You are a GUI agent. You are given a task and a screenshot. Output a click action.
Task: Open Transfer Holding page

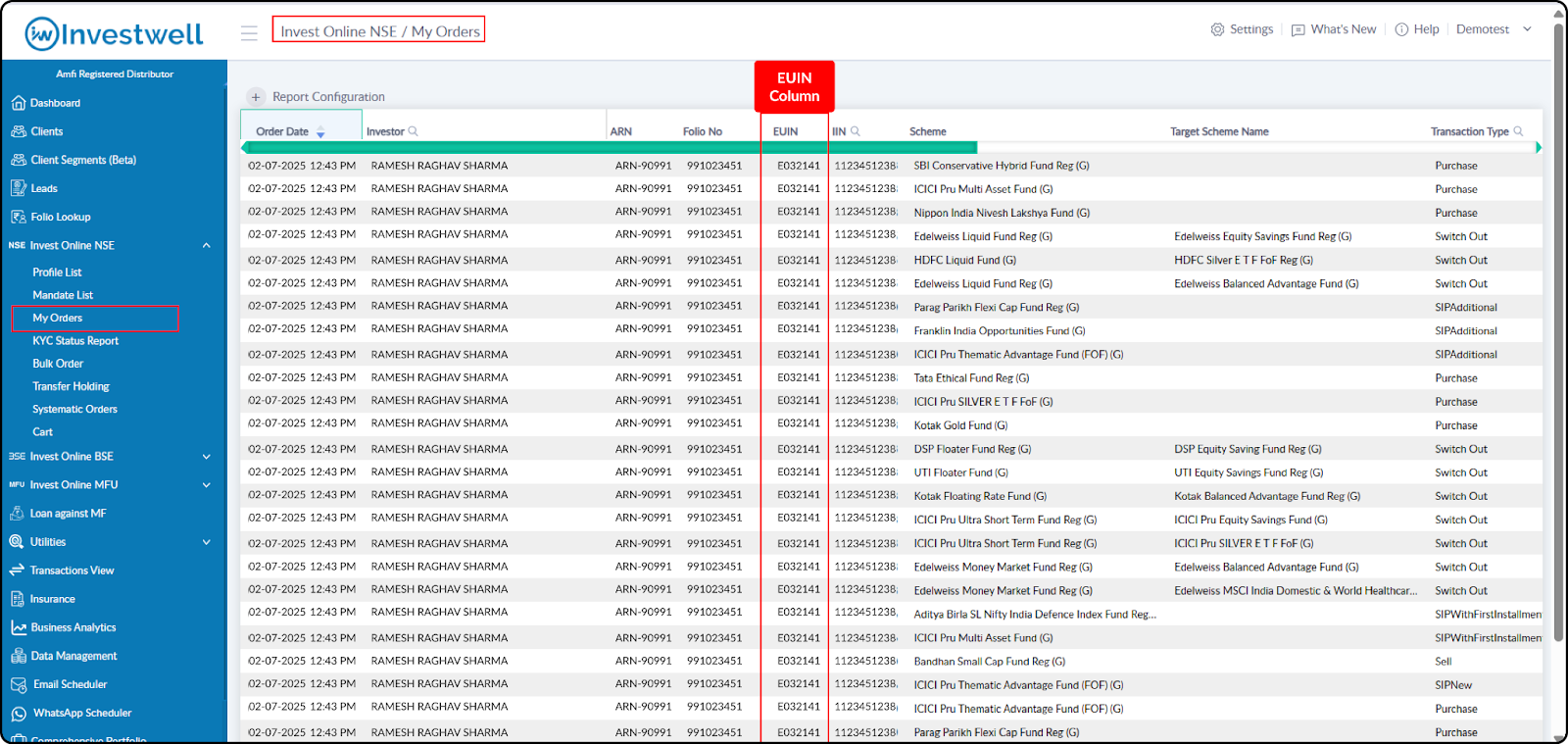71,386
